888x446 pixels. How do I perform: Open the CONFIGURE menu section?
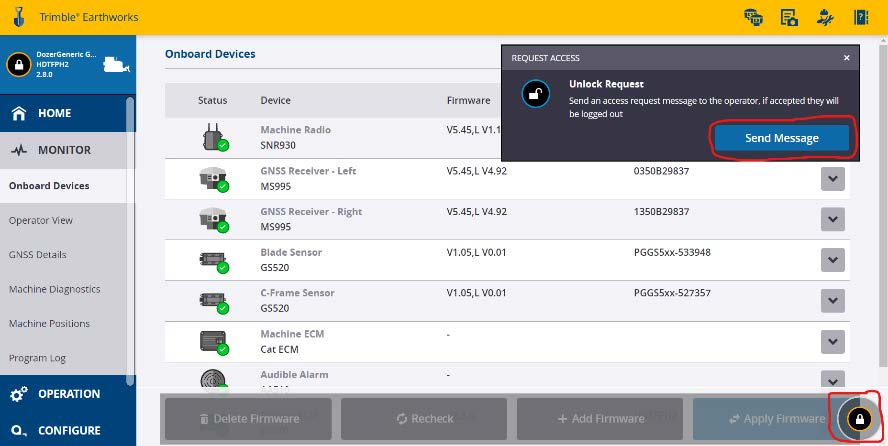point(63,430)
